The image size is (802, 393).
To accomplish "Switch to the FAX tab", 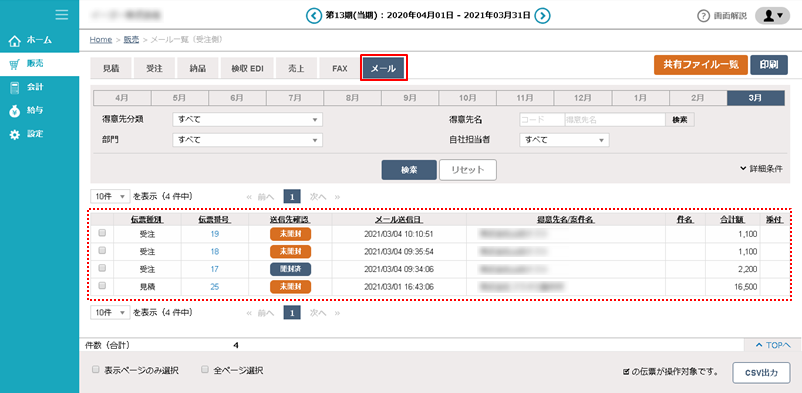I will [x=340, y=69].
